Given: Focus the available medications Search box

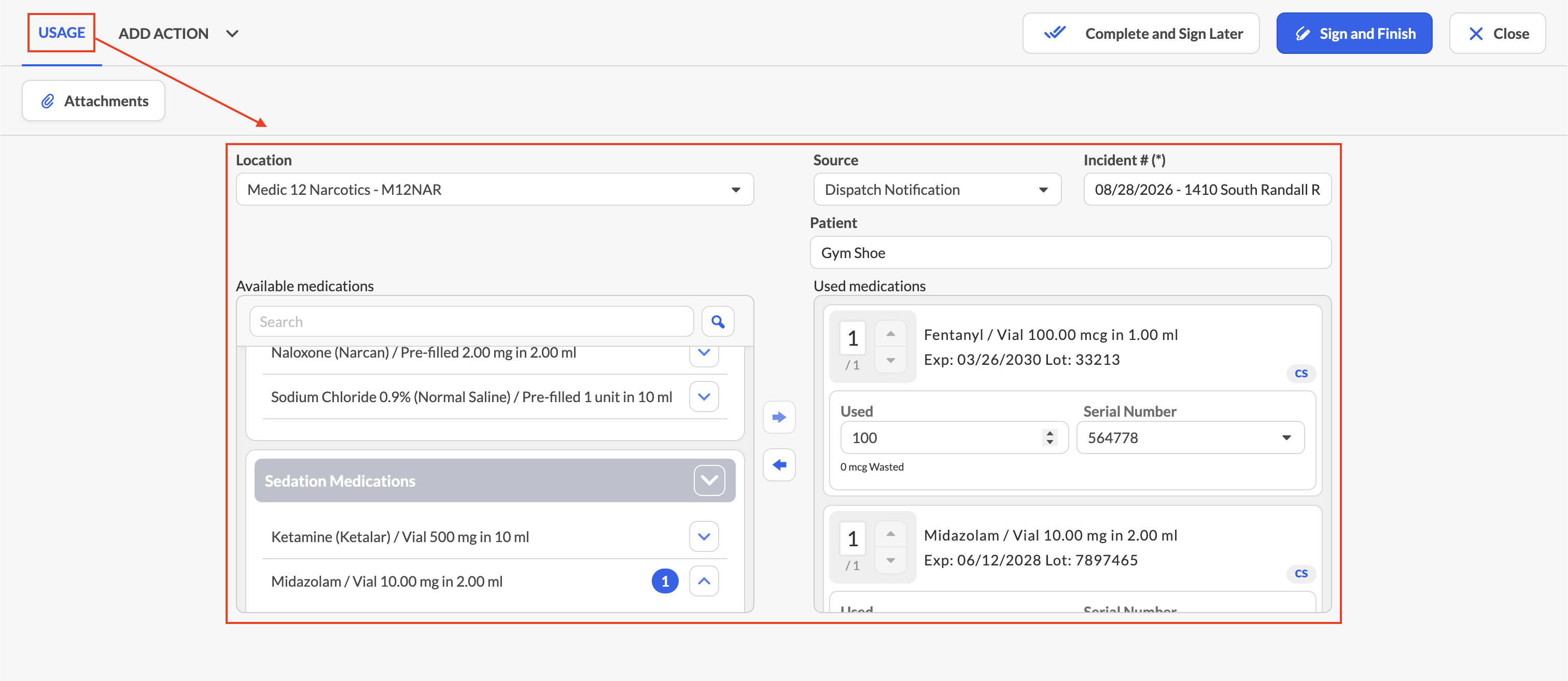Looking at the screenshot, I should tap(471, 321).
